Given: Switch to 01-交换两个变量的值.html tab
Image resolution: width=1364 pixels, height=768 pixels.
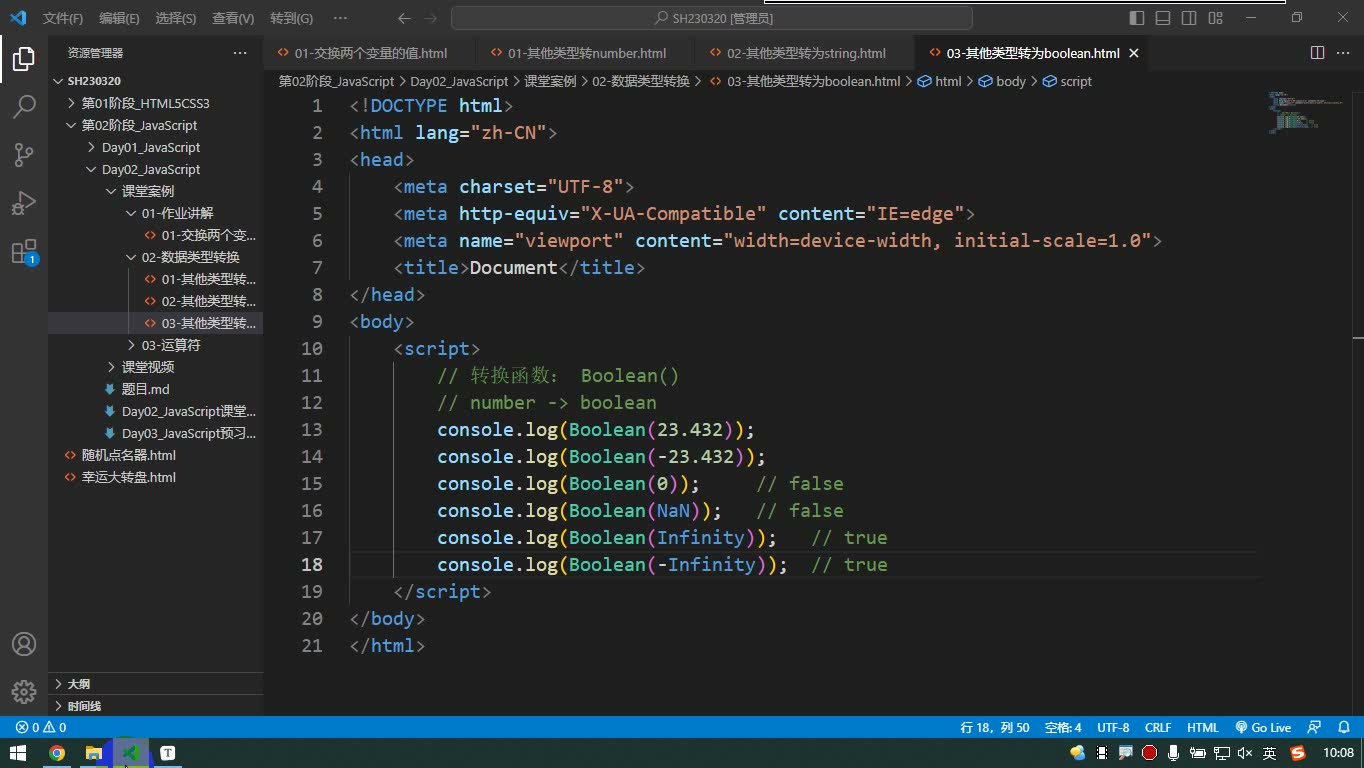Looking at the screenshot, I should coord(370,53).
